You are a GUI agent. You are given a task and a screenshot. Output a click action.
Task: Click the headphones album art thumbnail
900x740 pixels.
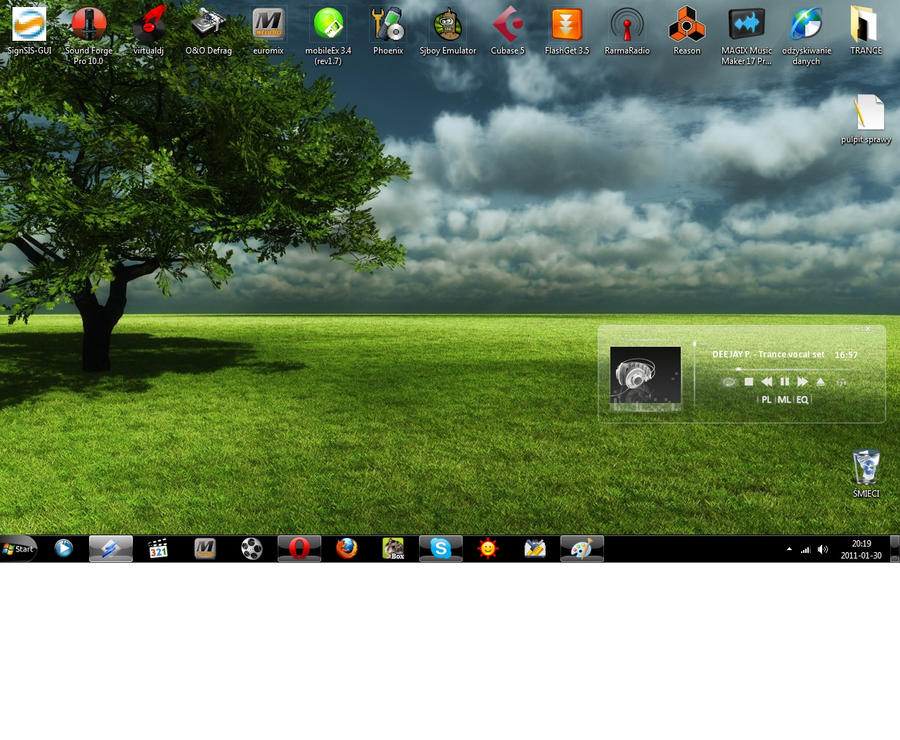[x=645, y=375]
